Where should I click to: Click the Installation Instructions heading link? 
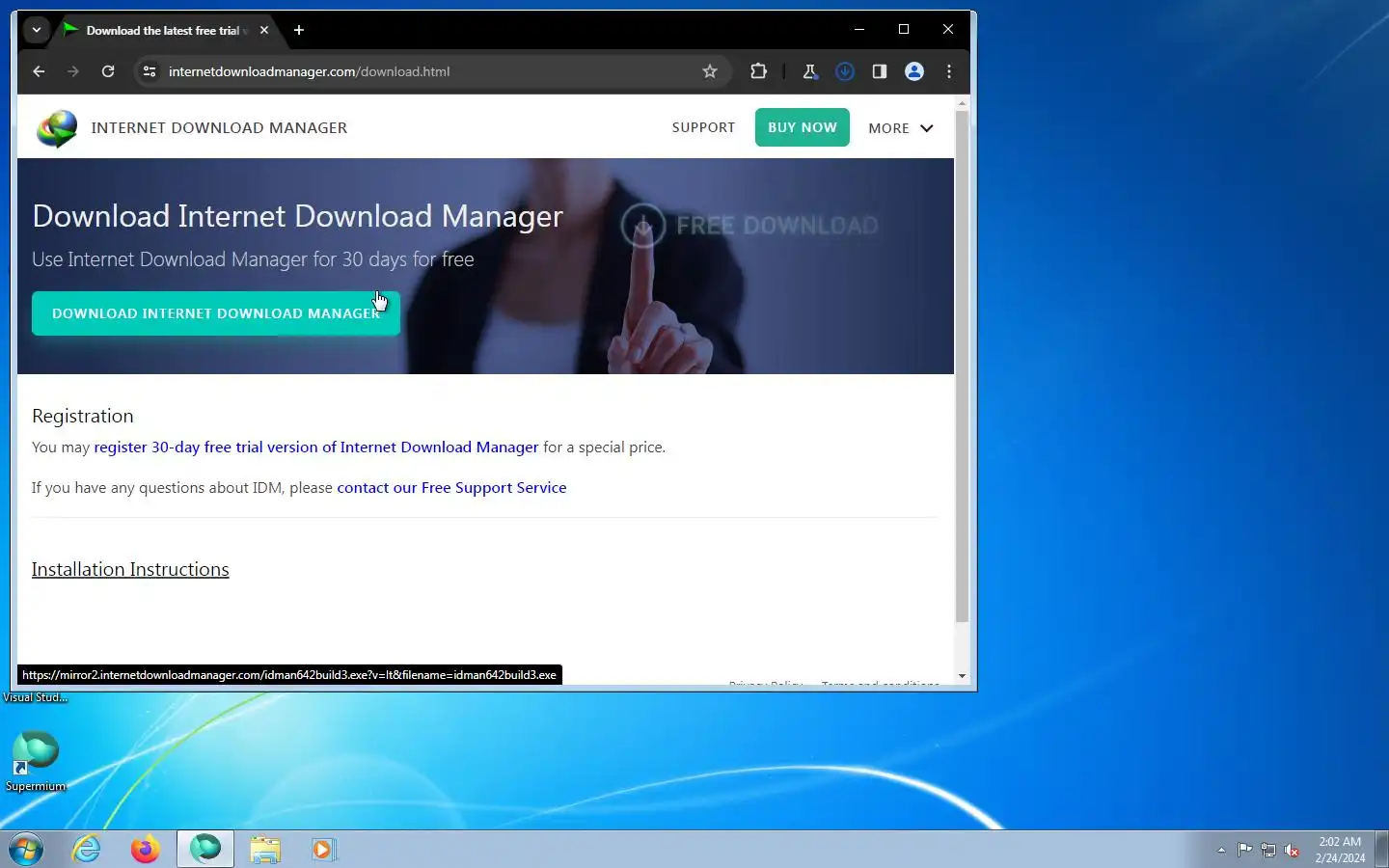[x=130, y=570]
